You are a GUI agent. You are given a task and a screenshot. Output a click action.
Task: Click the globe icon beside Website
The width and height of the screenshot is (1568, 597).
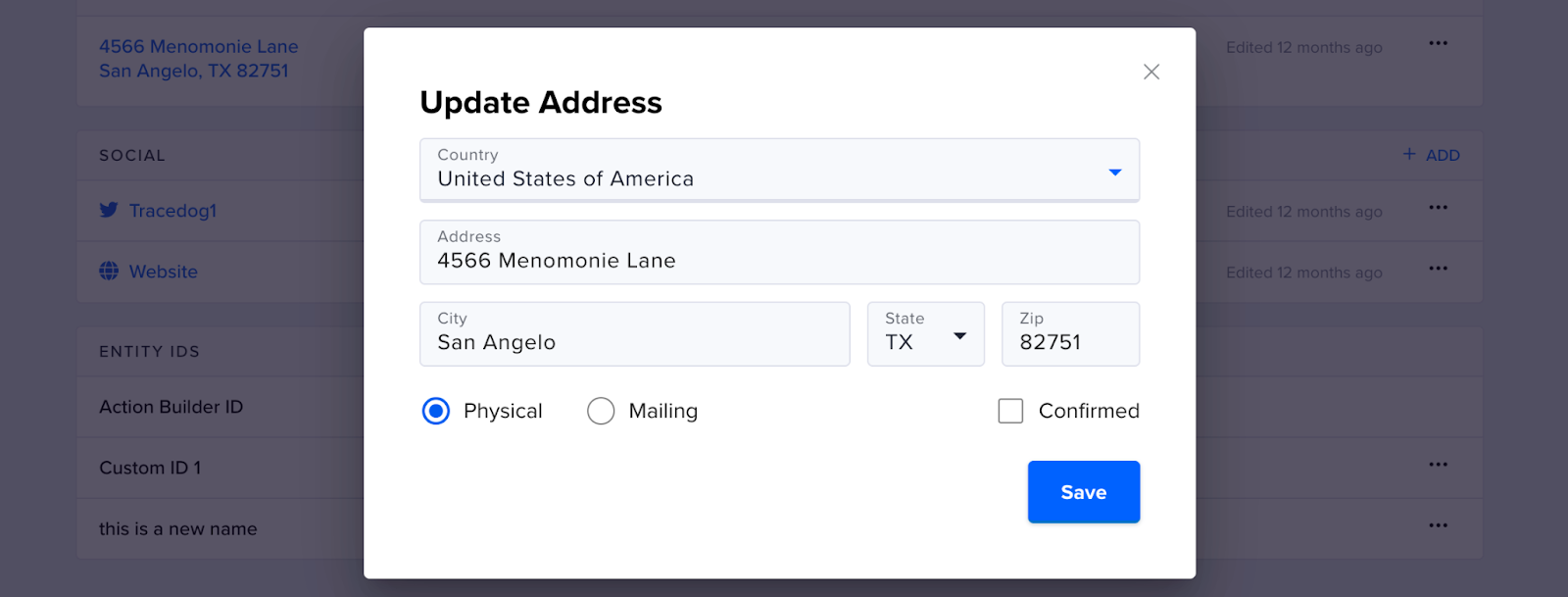(109, 272)
